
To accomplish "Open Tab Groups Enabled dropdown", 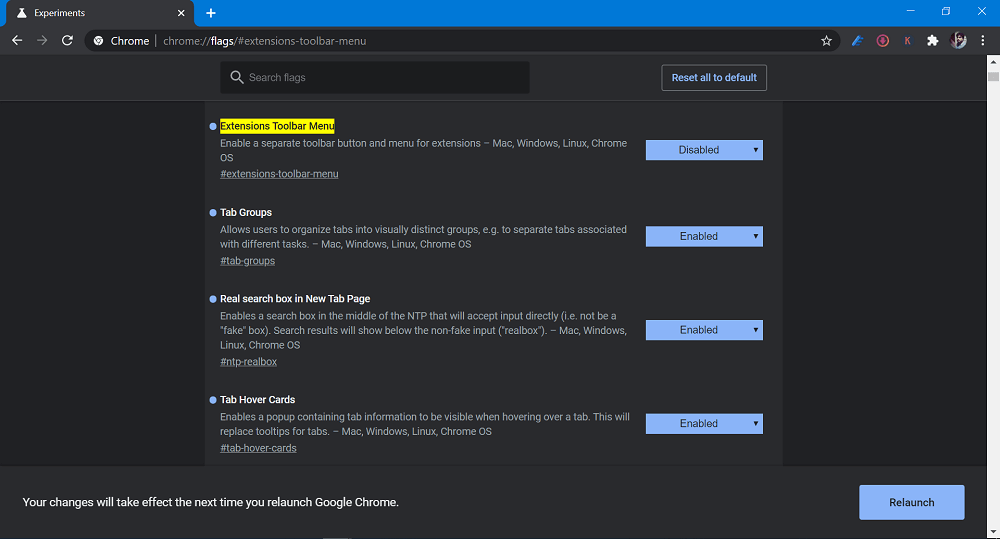I will tap(704, 236).
